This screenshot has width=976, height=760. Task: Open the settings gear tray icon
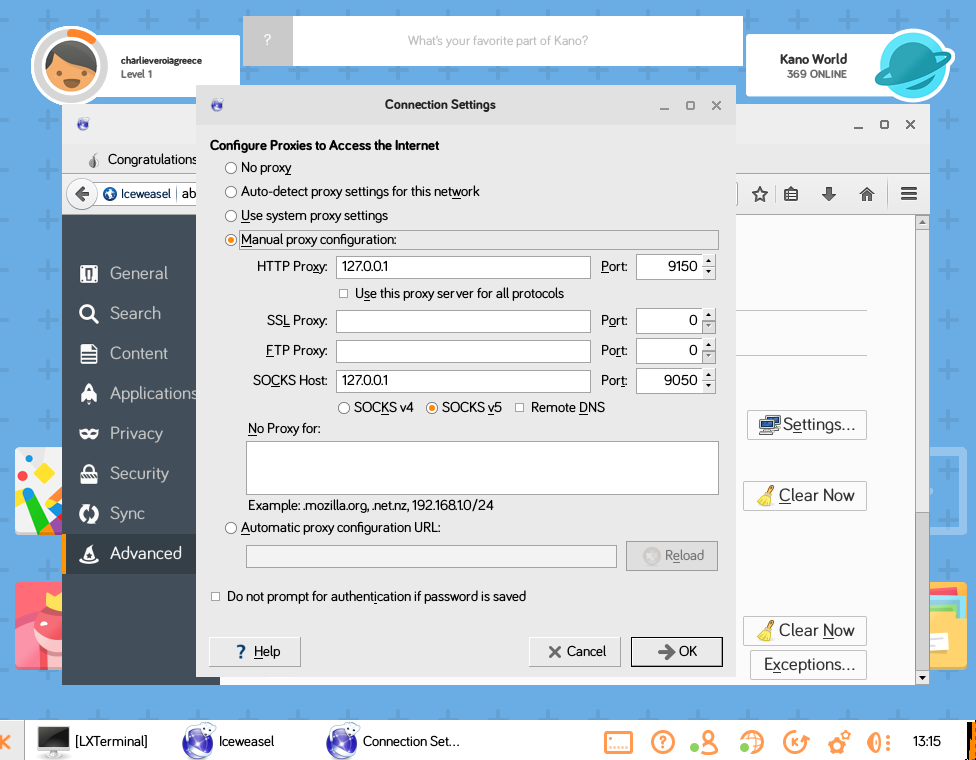coord(839,742)
